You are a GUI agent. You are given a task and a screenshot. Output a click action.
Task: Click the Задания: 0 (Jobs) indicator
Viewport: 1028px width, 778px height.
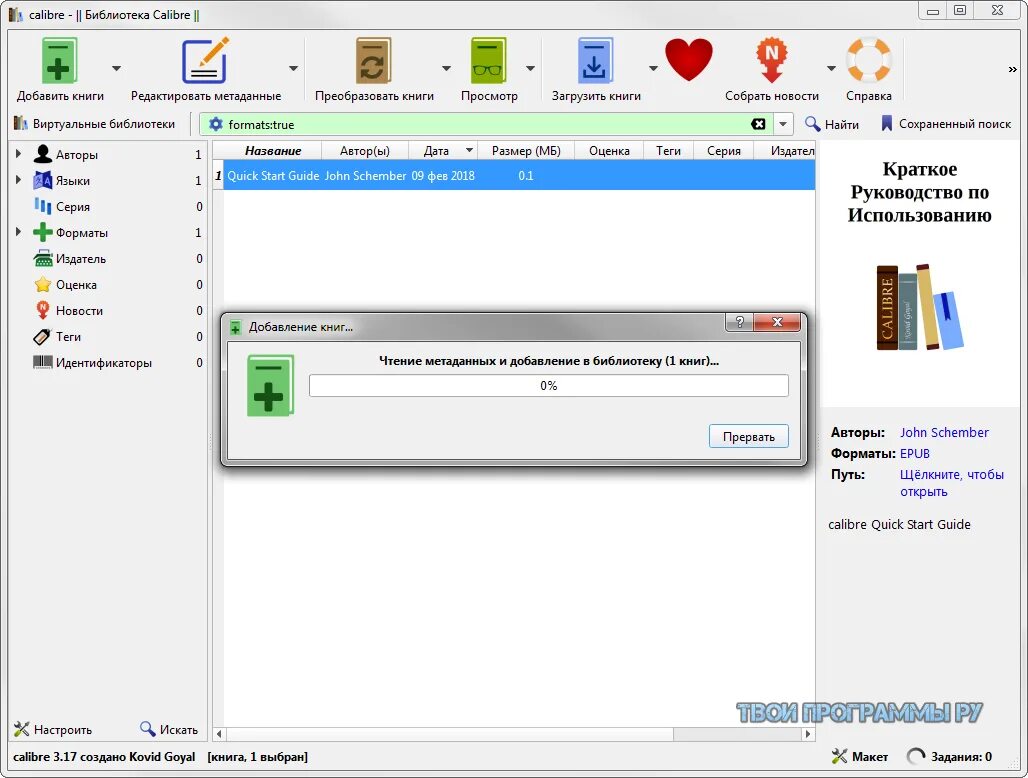tap(949, 756)
